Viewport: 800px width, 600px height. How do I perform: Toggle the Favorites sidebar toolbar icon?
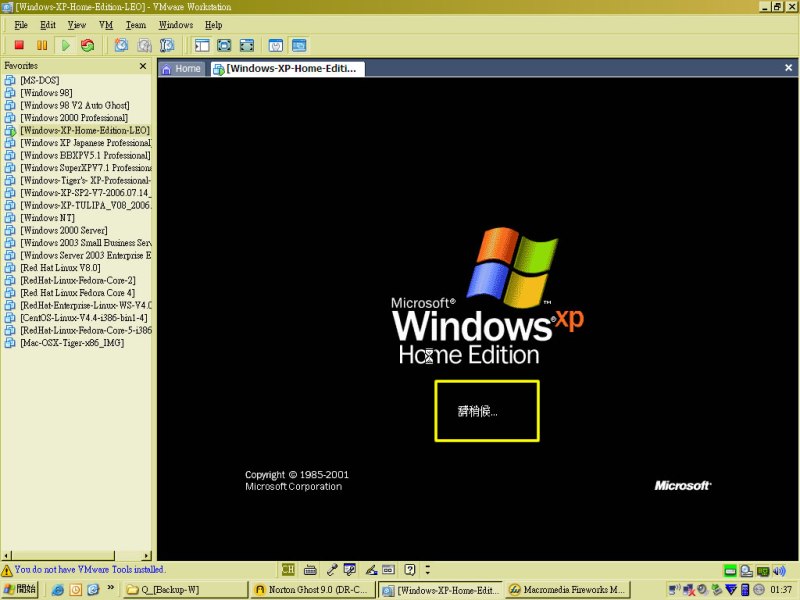click(202, 45)
